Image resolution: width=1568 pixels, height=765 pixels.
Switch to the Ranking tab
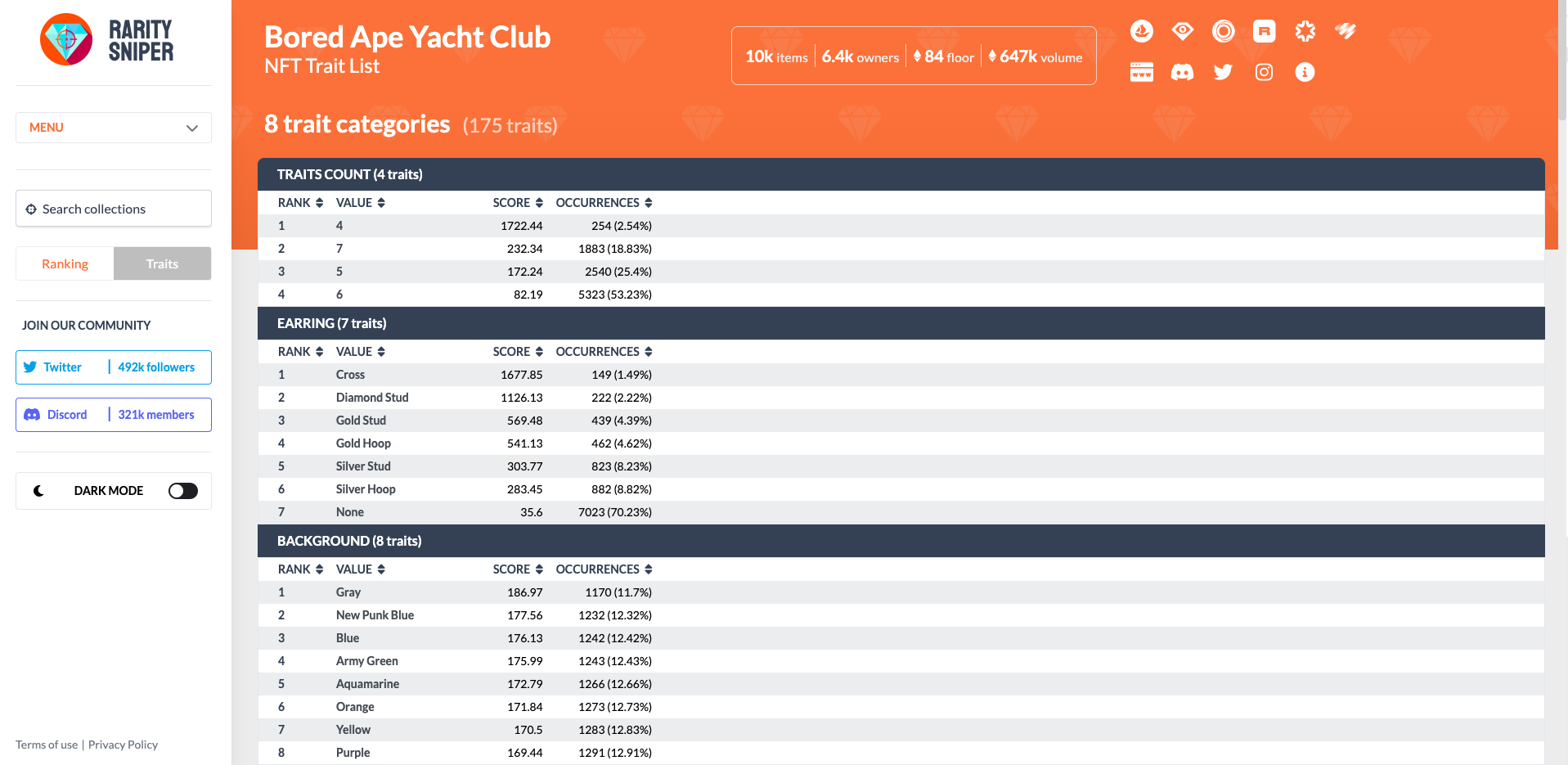(65, 263)
